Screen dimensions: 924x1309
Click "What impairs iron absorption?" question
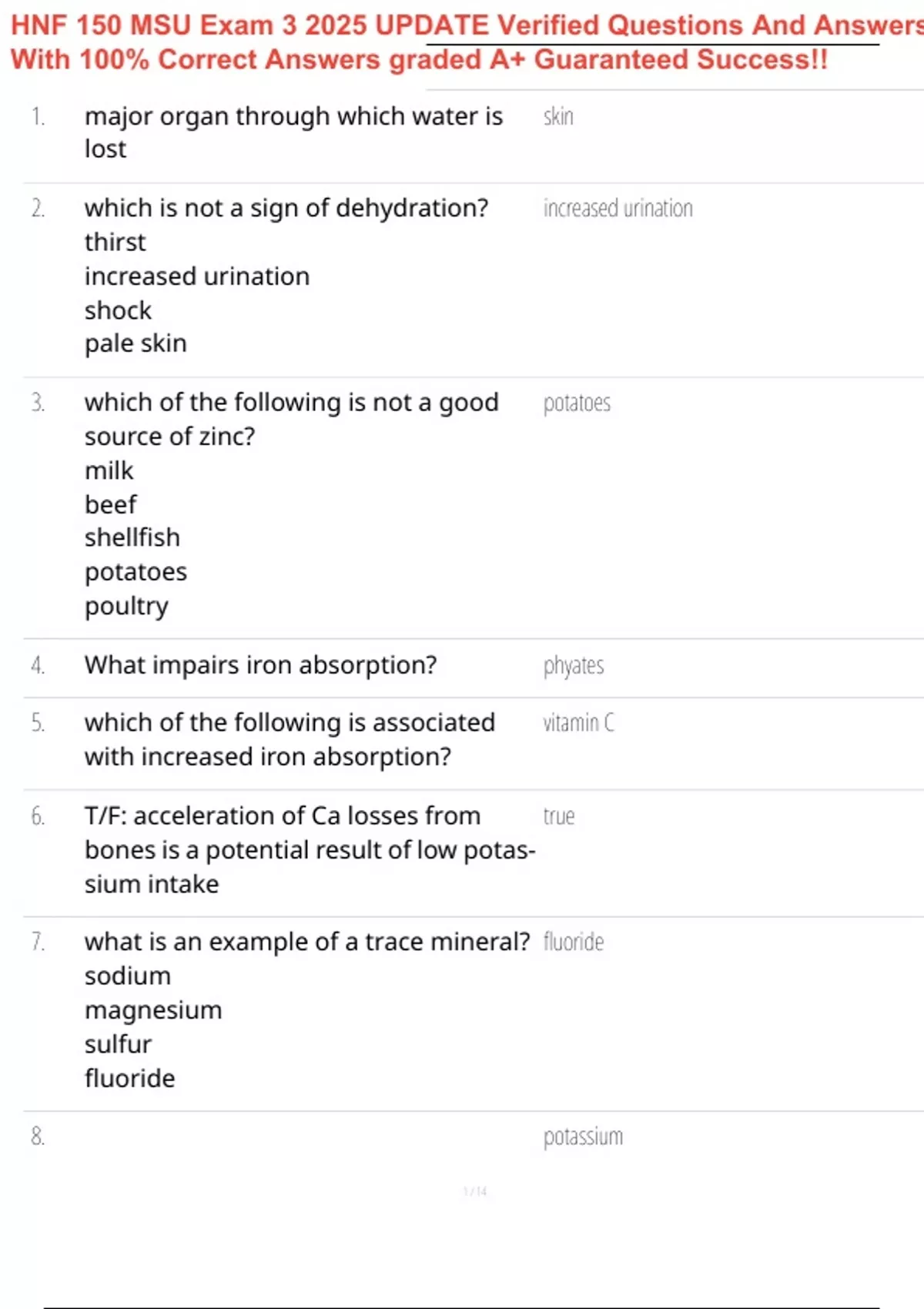260,665
